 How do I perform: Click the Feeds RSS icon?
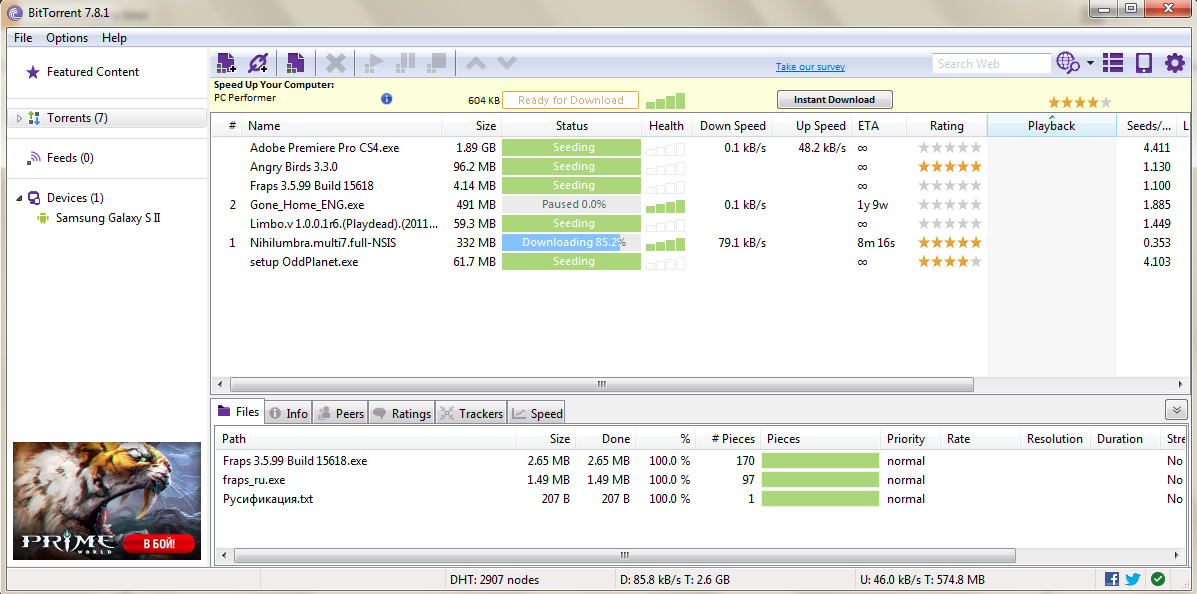(x=33, y=158)
